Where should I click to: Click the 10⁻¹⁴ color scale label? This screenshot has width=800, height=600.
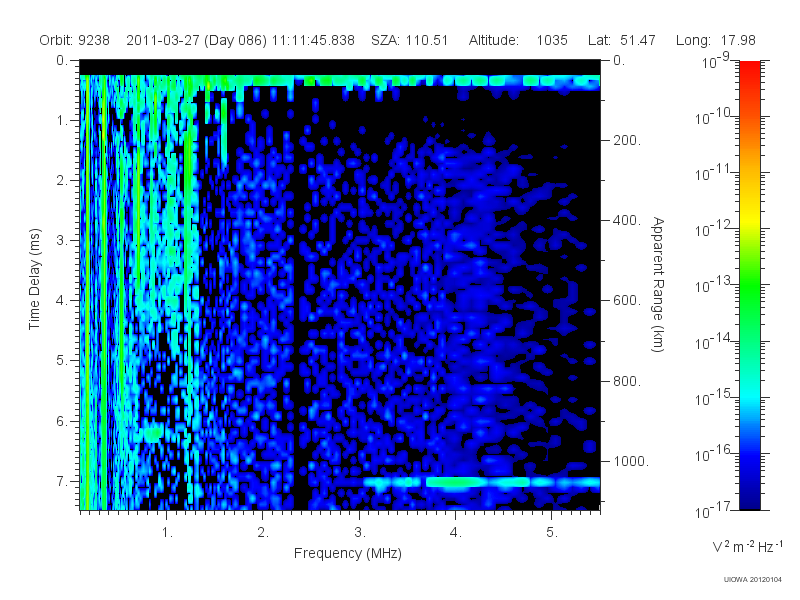pos(714,342)
